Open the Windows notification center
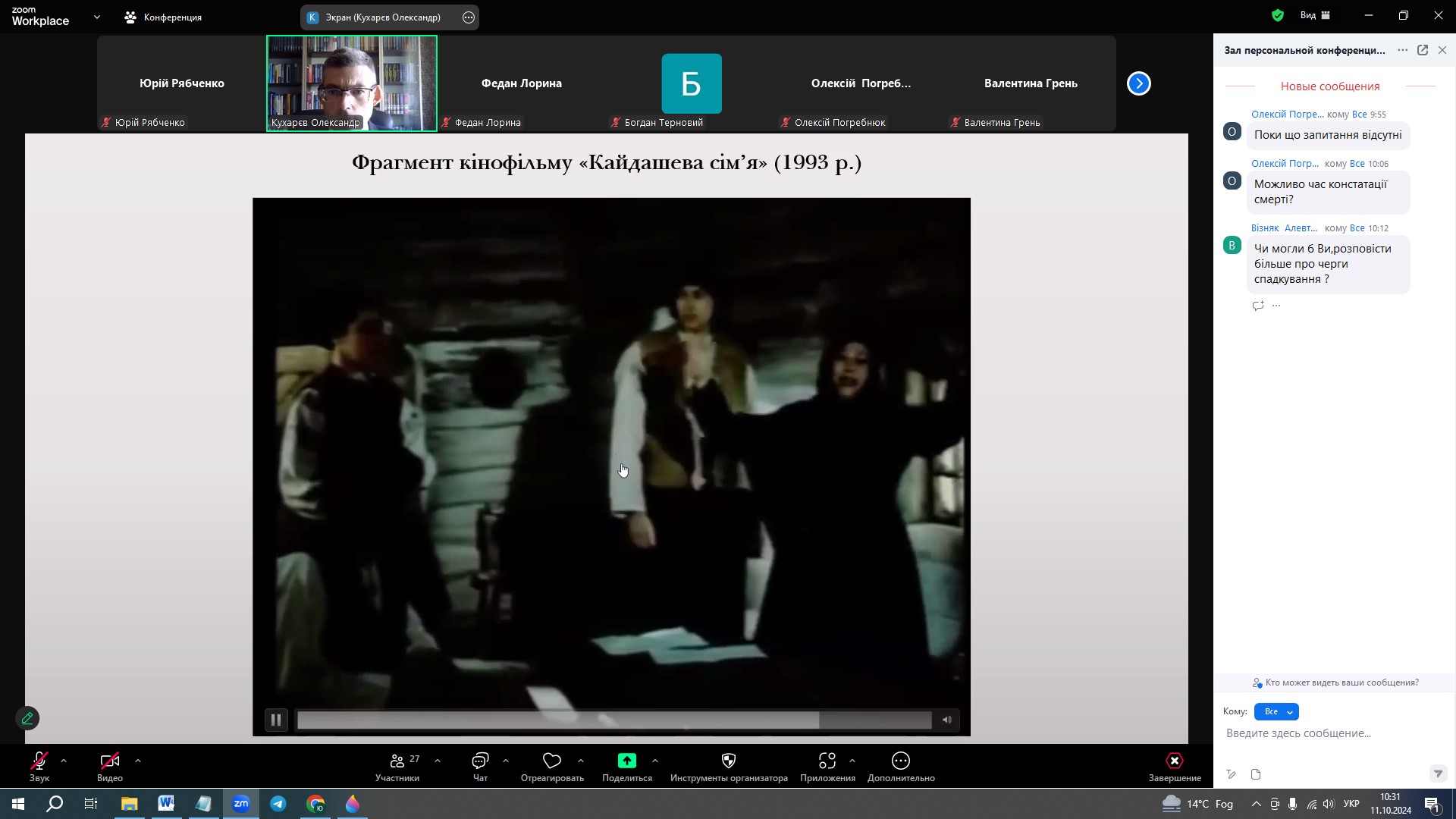This screenshot has width=1456, height=819. [x=1432, y=804]
